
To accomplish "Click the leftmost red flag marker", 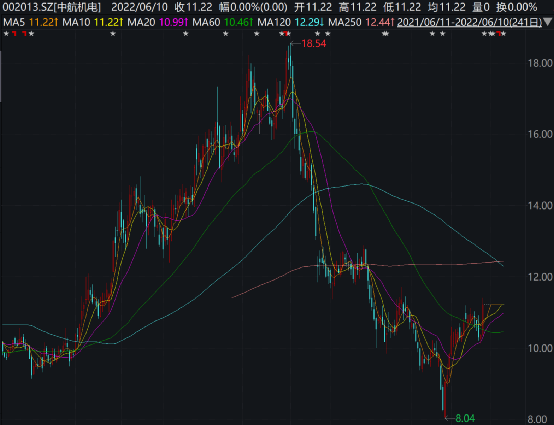I will (14, 34).
